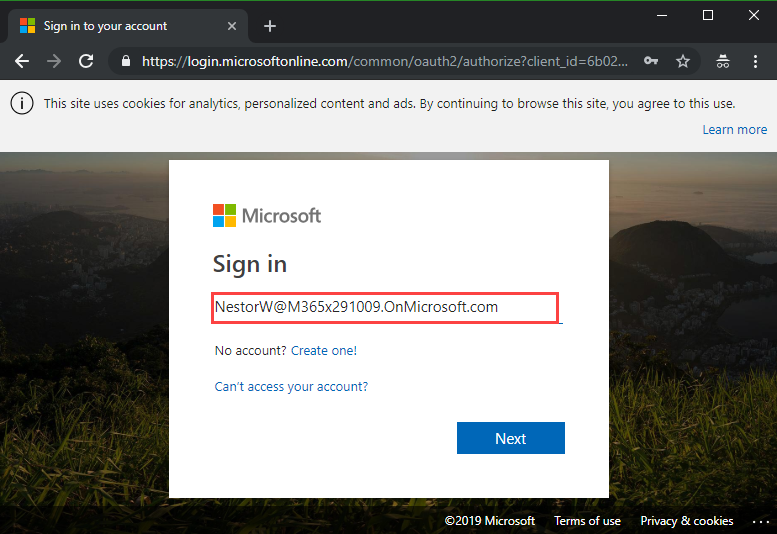
Task: Open saved passwords key icon
Action: tap(651, 61)
